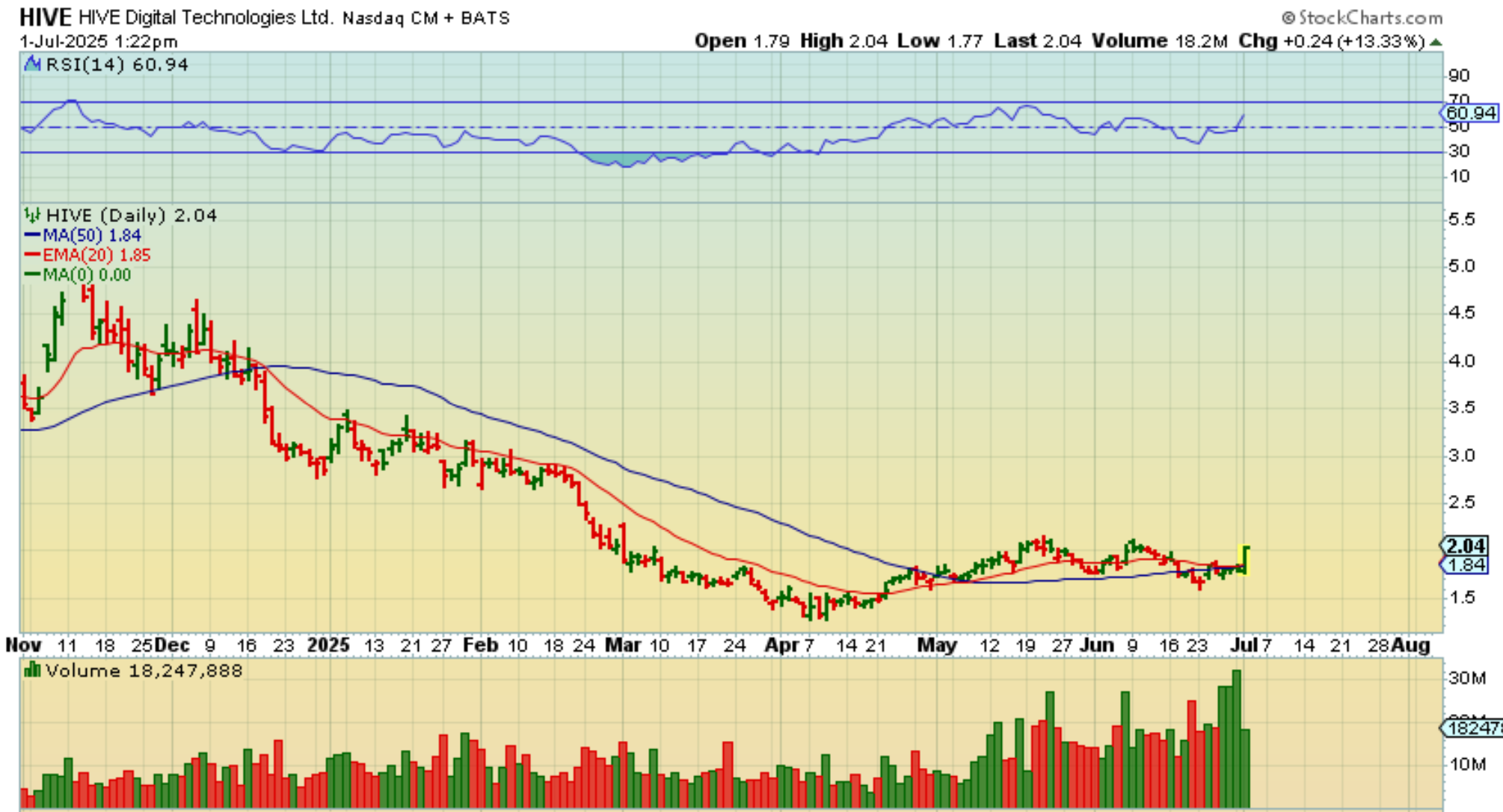The width and height of the screenshot is (1503, 812).
Task: Open the StockCharts.com watermark link
Action: click(x=1370, y=18)
